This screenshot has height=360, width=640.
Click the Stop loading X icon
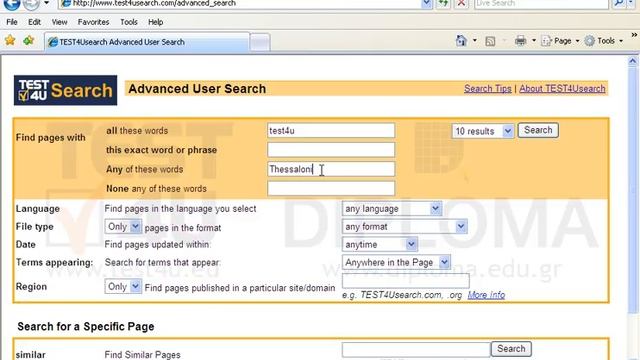tap(461, 4)
